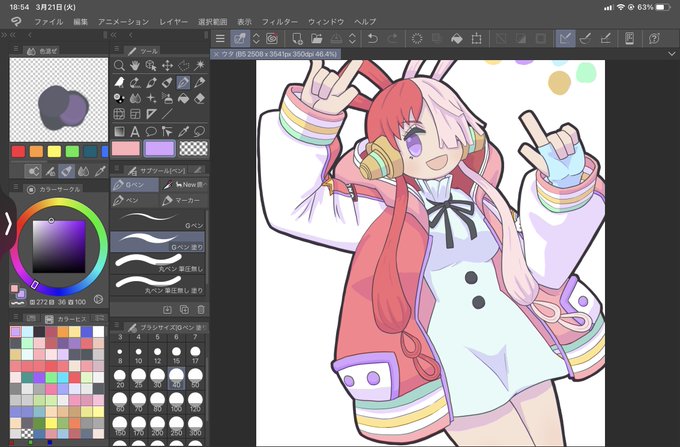Click the Scale/Rotate transform icon
Screen dimensions: 680x447
click(477, 39)
